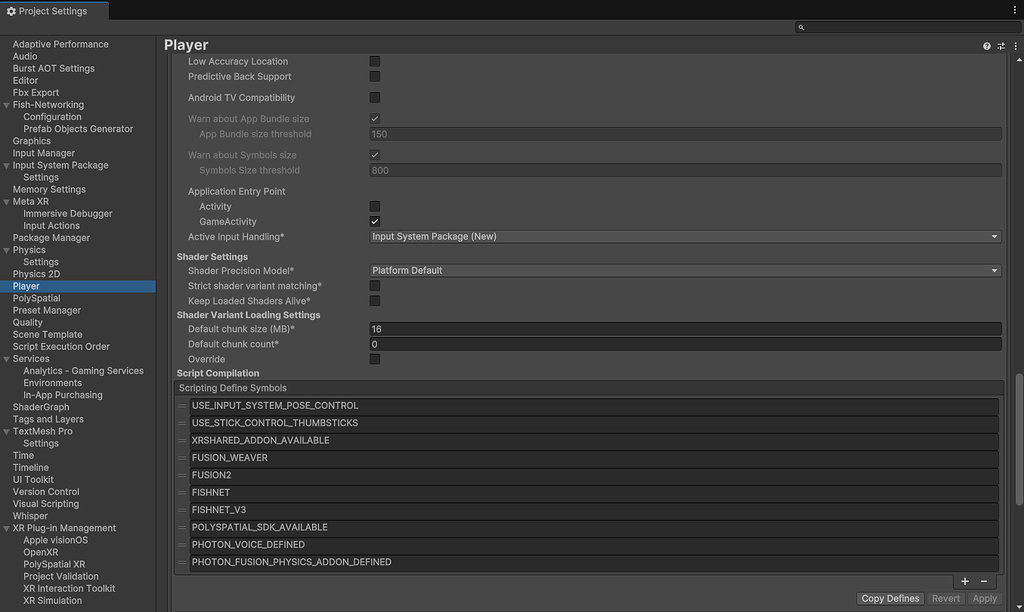Viewport: 1024px width, 612px height.
Task: Enable the Override checkbox under Shader Variant Loading
Action: 375,359
